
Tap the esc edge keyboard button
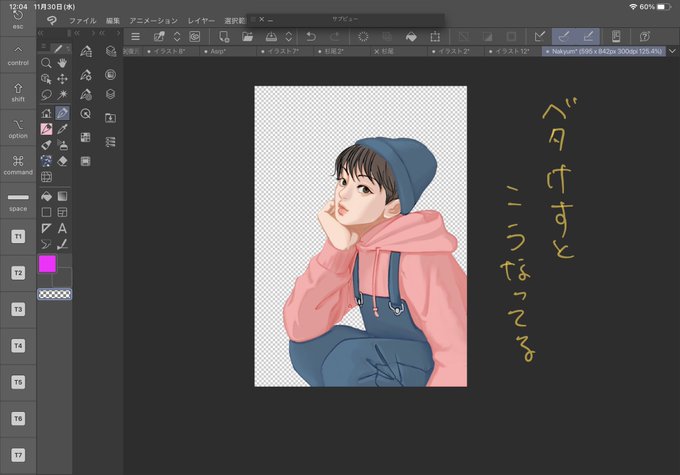18,19
